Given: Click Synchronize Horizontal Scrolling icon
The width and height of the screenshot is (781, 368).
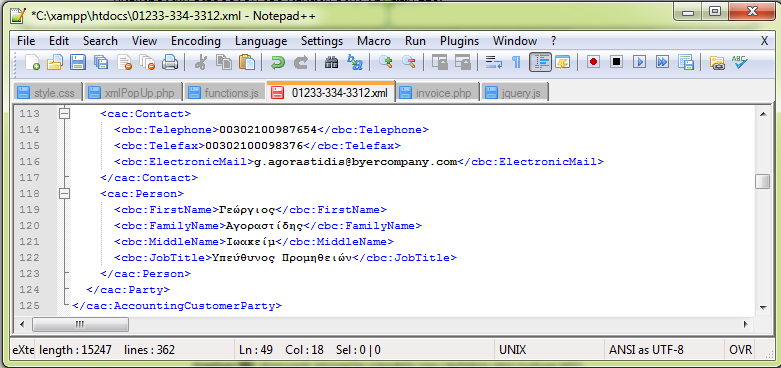Looking at the screenshot, I should point(463,62).
